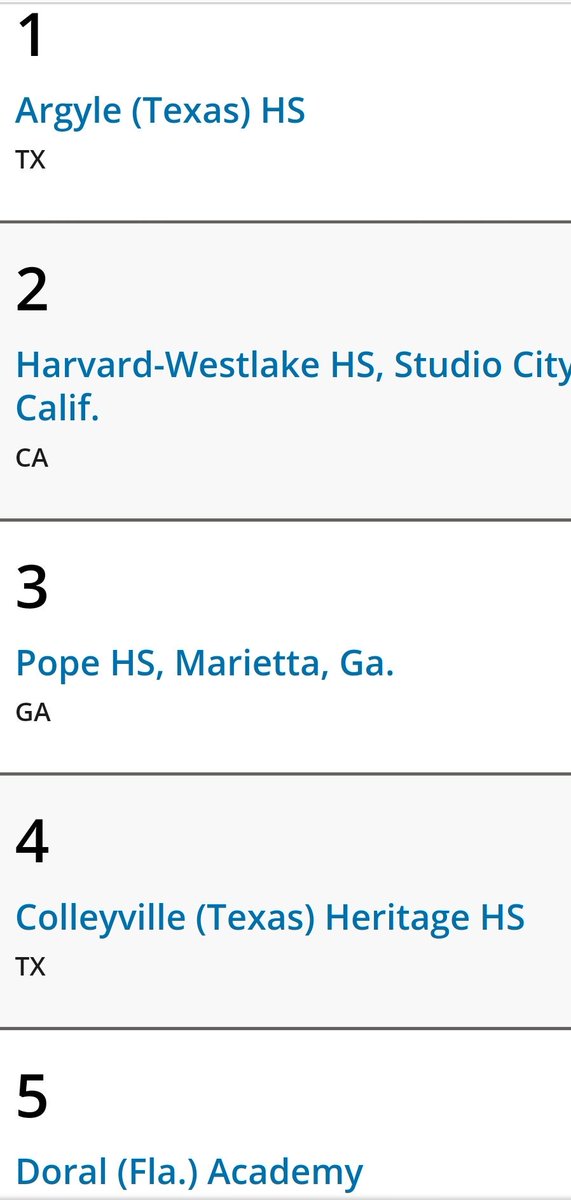Viewport: 571px width, 1200px height.
Task: Open Colleyville (Texas) Heritage HS link
Action: coord(270,918)
